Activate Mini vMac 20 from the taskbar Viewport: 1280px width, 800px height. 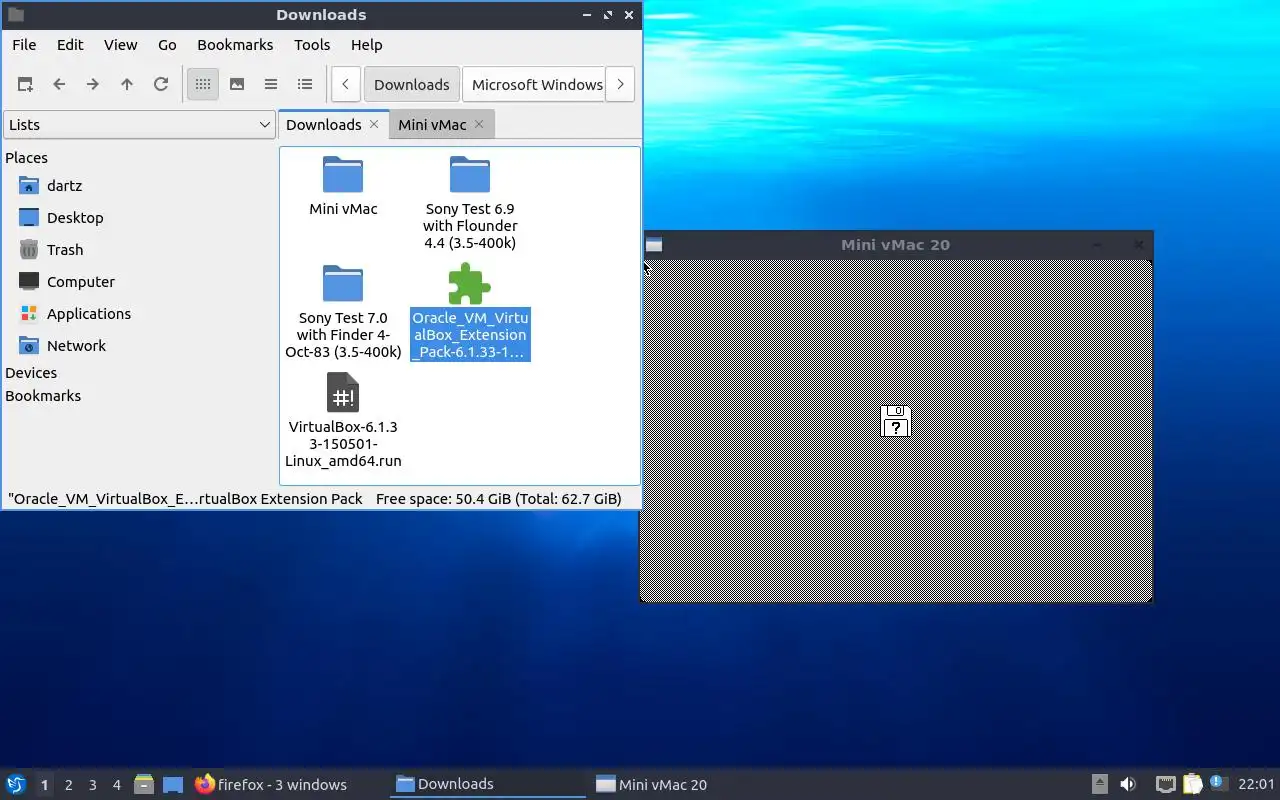(x=688, y=785)
